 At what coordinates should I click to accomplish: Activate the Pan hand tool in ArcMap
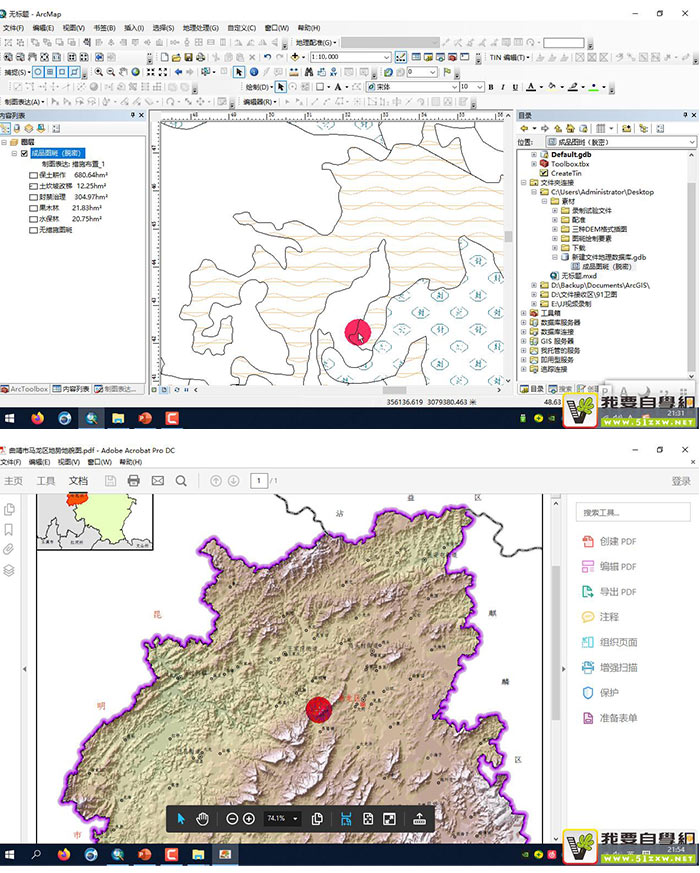click(x=123, y=72)
